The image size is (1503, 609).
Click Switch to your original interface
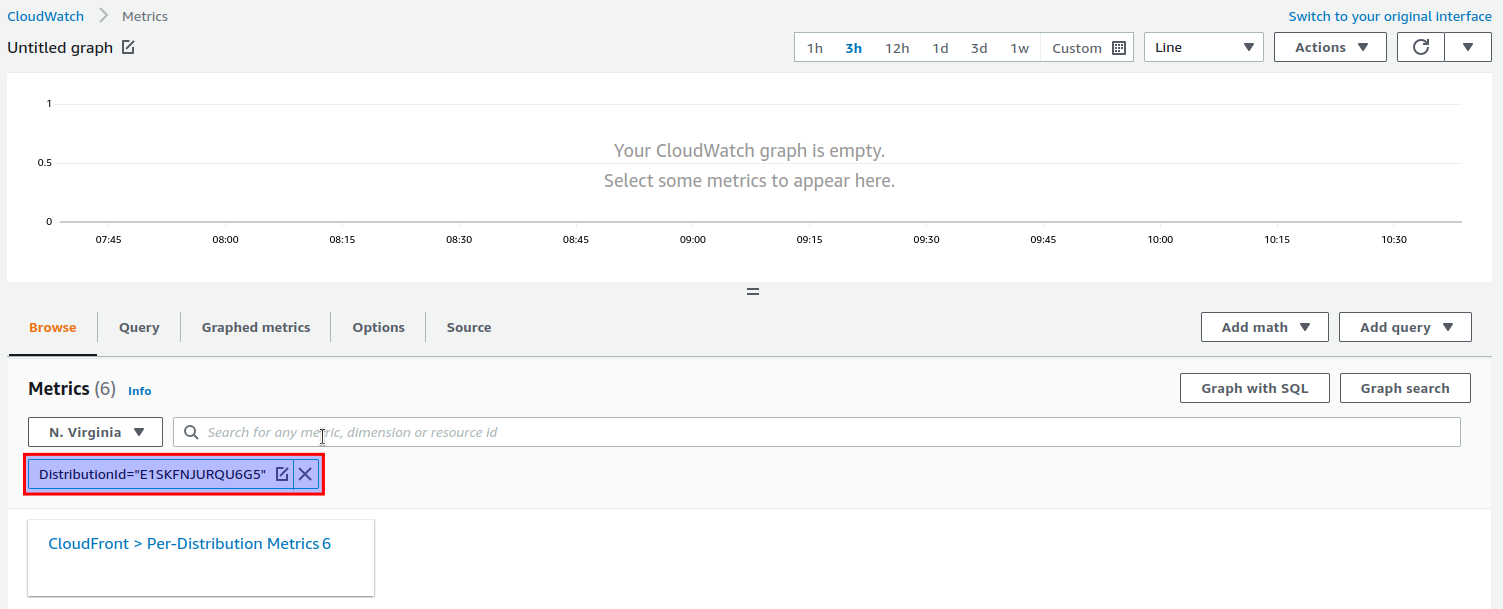pos(1389,15)
